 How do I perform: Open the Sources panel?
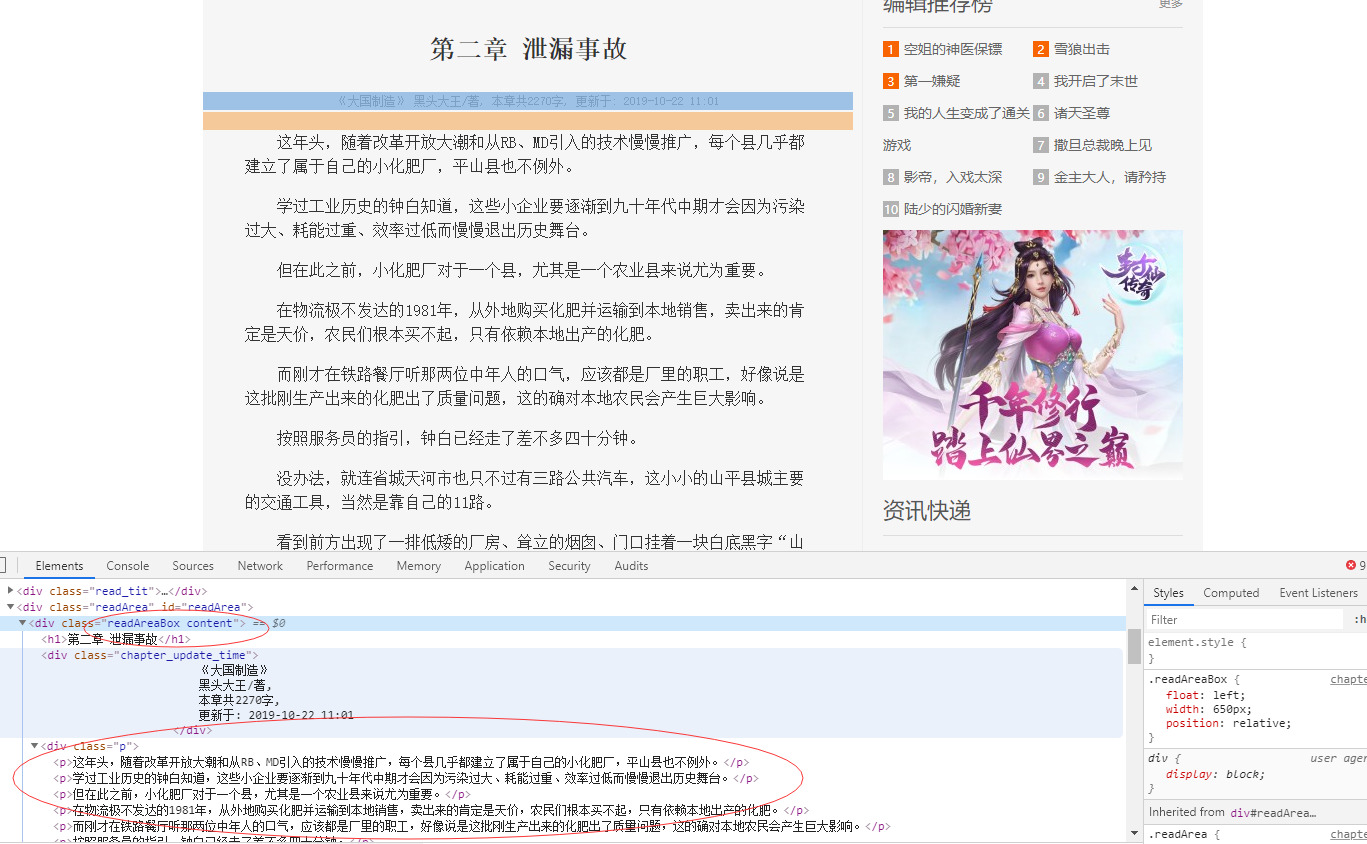coord(192,565)
